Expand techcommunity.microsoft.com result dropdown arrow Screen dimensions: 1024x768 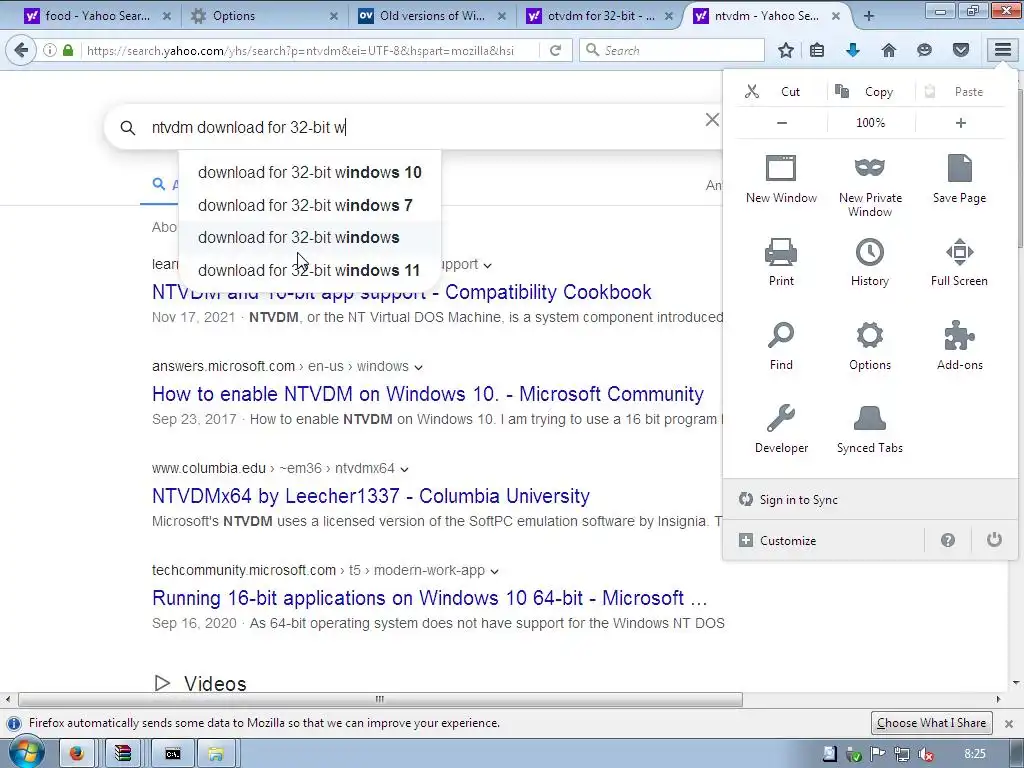coord(494,571)
